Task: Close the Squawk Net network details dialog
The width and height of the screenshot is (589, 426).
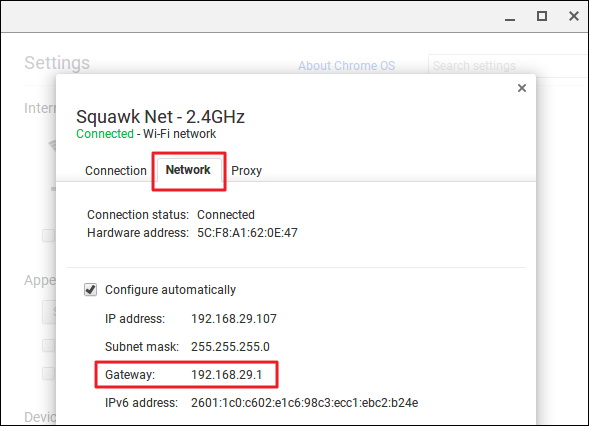Action: pos(521,88)
